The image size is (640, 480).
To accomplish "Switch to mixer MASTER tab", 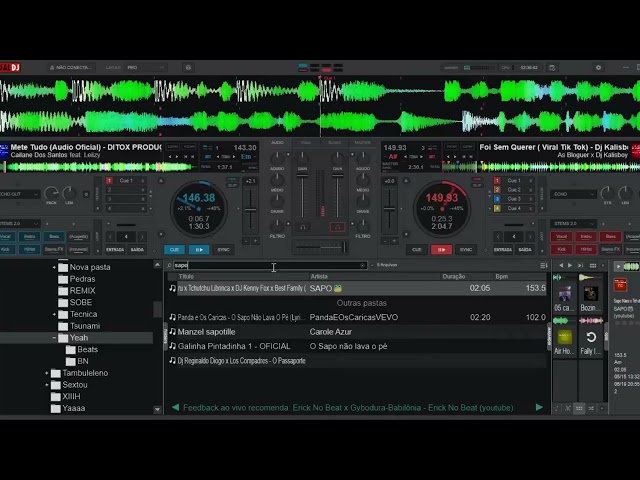I will [362, 143].
